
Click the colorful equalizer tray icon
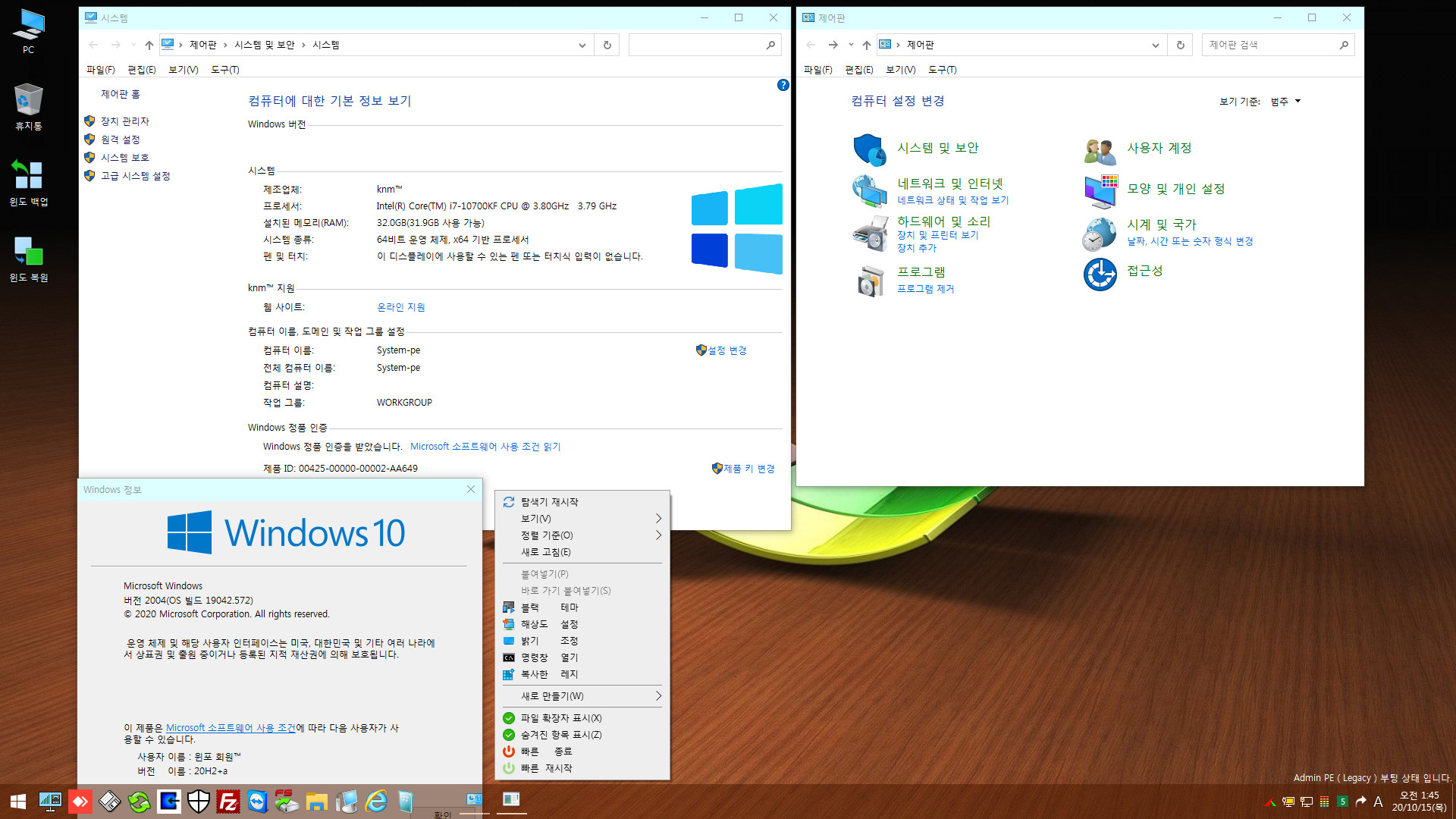1324,802
